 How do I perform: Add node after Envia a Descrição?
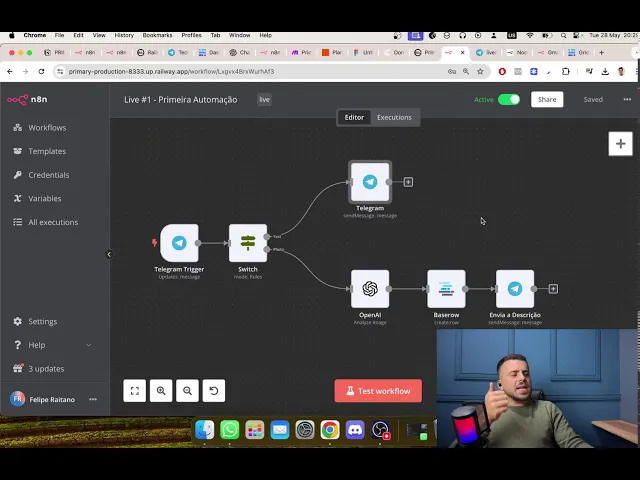pos(553,289)
